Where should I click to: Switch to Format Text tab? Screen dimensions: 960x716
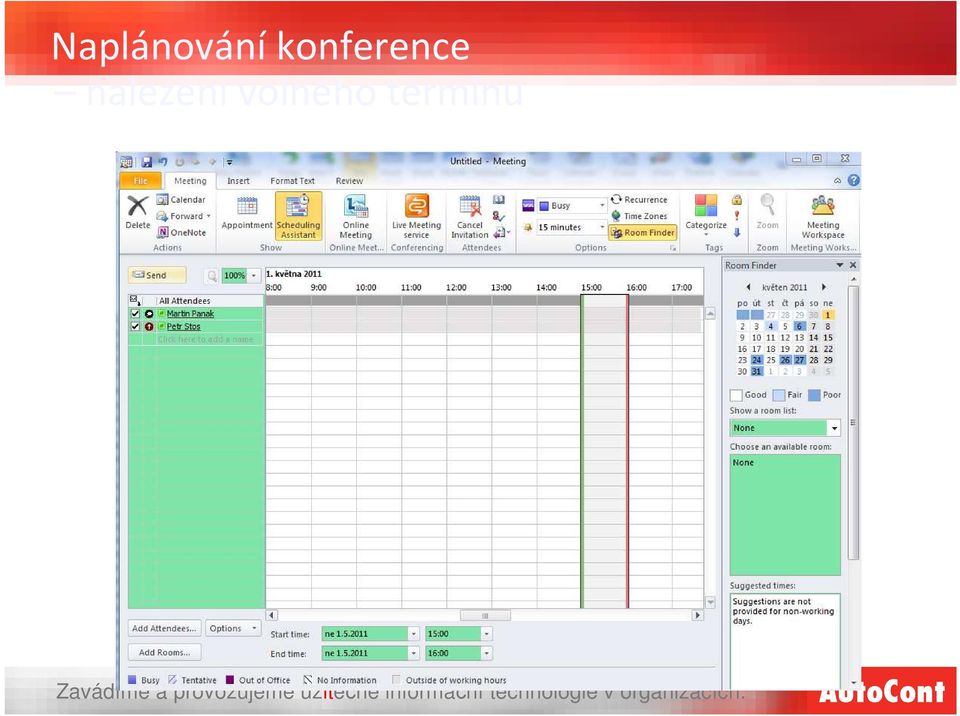click(292, 181)
